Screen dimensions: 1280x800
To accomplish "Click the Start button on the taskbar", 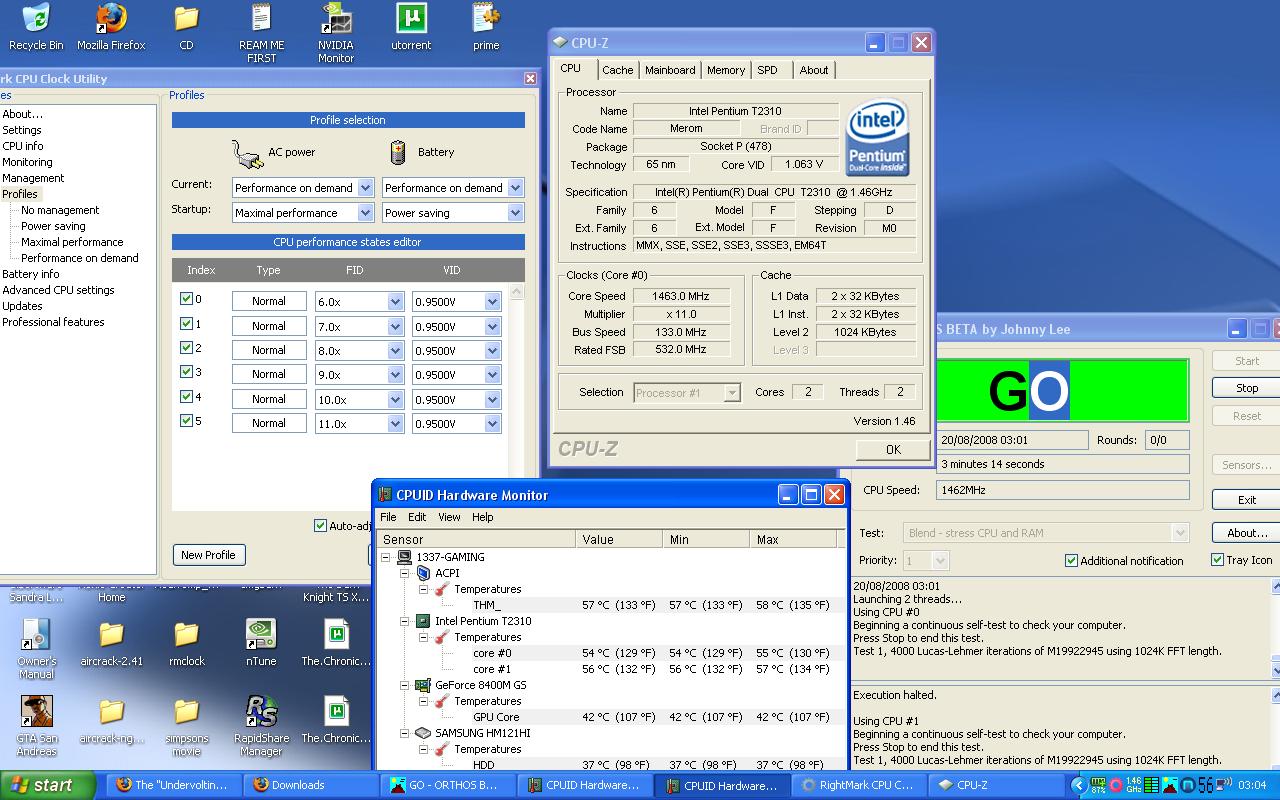I will point(48,785).
